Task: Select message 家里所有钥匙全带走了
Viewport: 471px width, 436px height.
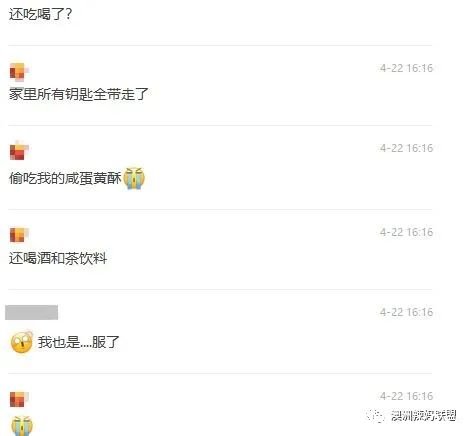Action: (78, 94)
